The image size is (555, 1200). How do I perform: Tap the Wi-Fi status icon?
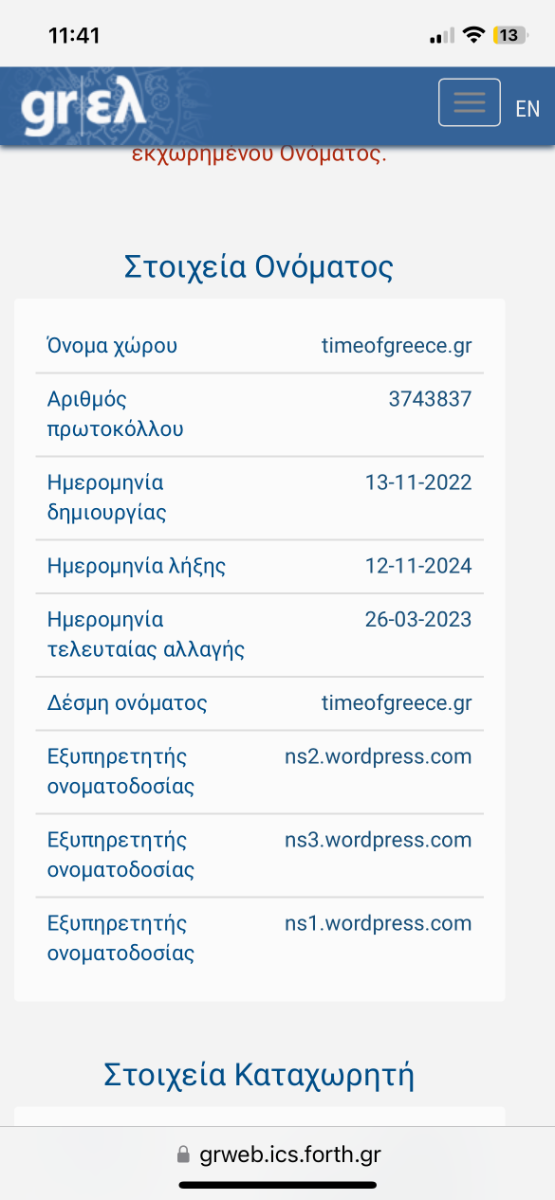472,35
